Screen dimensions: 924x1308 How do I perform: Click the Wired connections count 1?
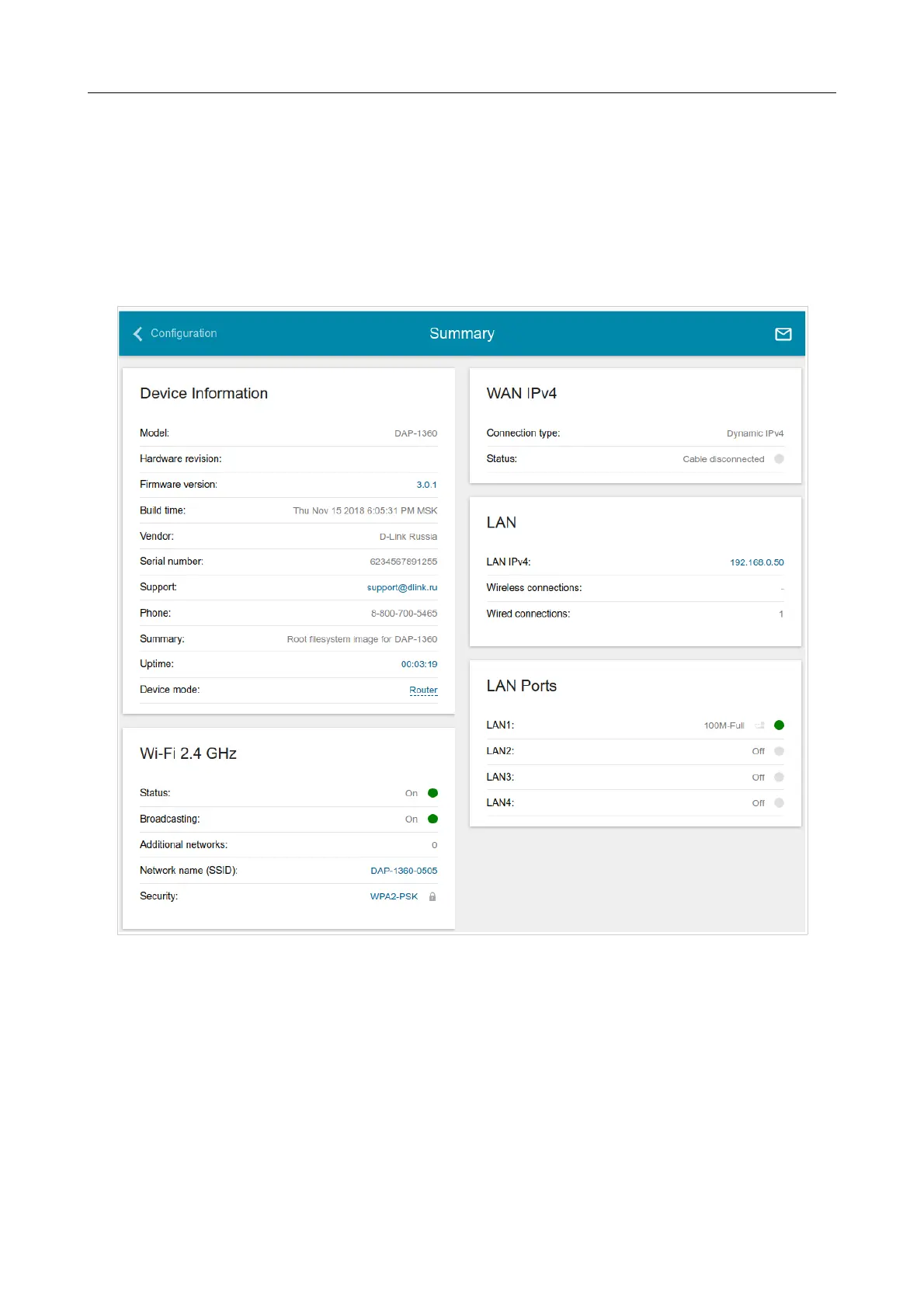tap(781, 614)
